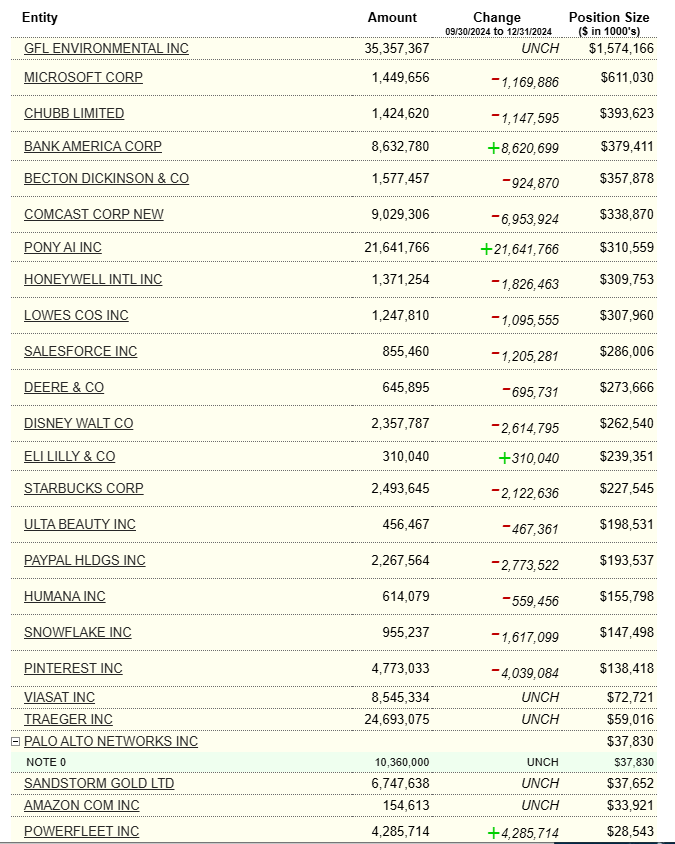Collapse the Palo Alto Networks Inc row

[16, 742]
